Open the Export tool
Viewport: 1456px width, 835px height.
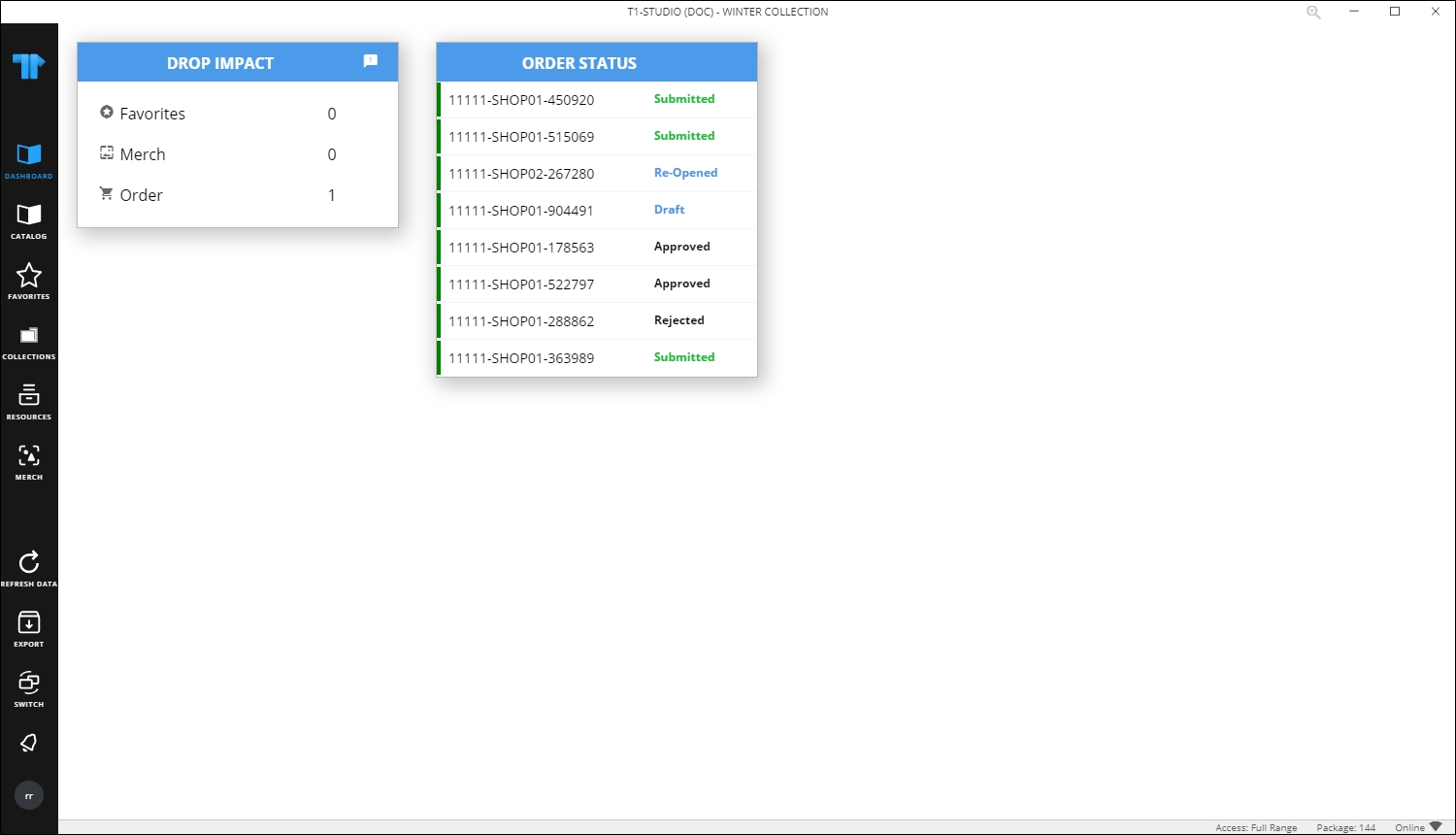[x=29, y=624]
